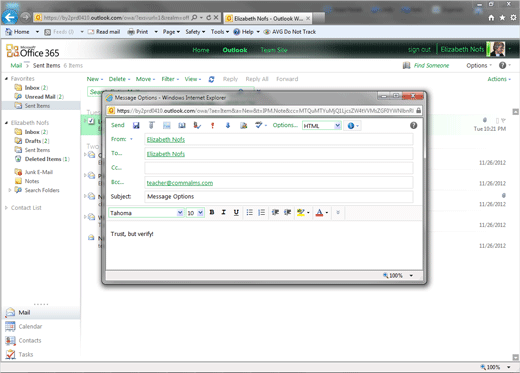Click in the message body text area
Viewport: 520px width, 373px height.
tap(264, 246)
